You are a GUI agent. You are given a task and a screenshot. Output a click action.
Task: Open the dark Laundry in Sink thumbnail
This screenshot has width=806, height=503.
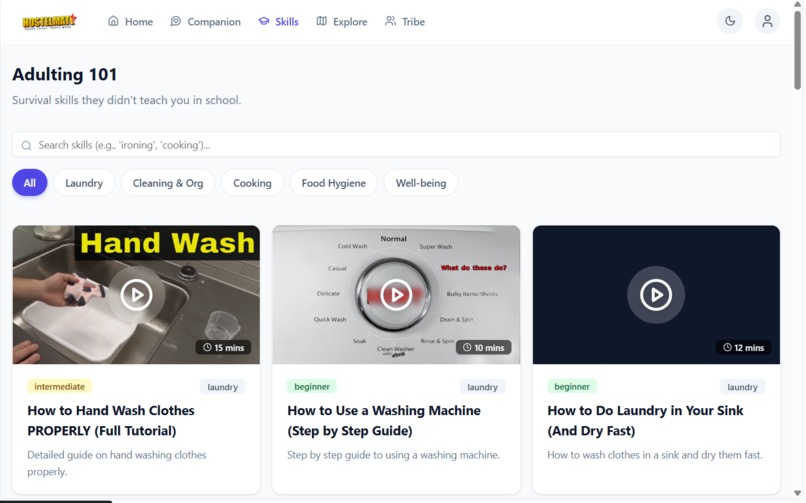coord(656,295)
